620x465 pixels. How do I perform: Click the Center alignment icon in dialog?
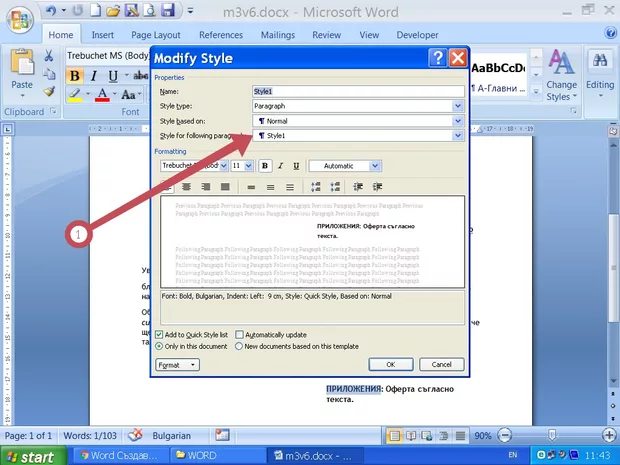[x=186, y=186]
